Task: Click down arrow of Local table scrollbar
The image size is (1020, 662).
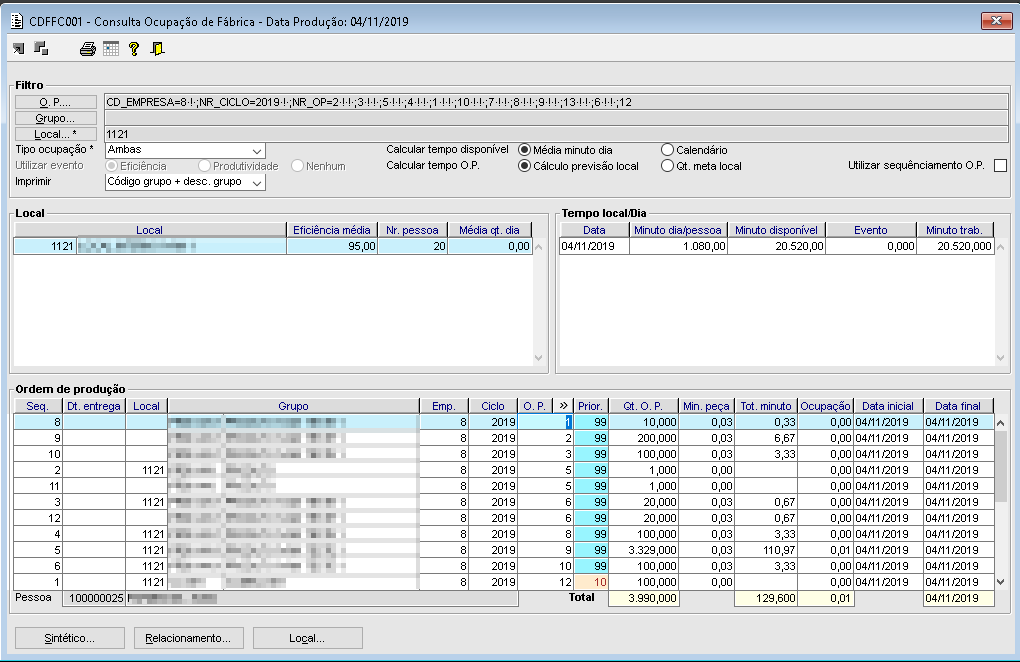Action: pyautogui.click(x=538, y=358)
